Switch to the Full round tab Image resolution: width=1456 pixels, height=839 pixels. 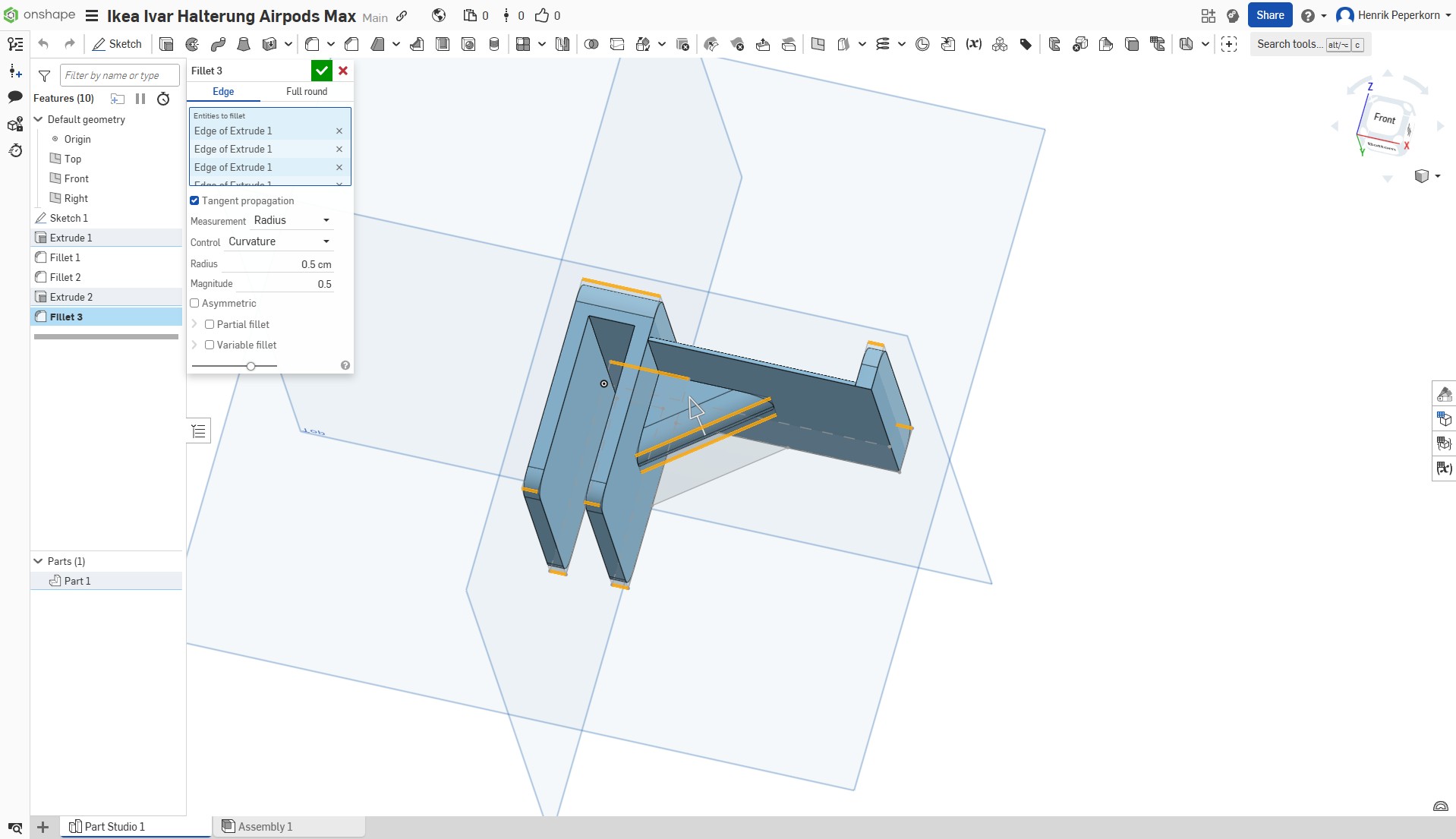(x=307, y=91)
